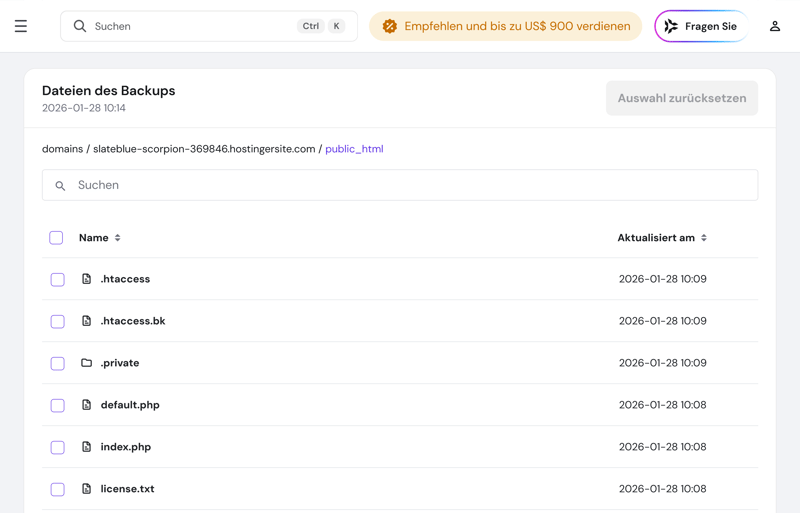
Task: Click the file icon beside license.txt
Action: point(87,489)
